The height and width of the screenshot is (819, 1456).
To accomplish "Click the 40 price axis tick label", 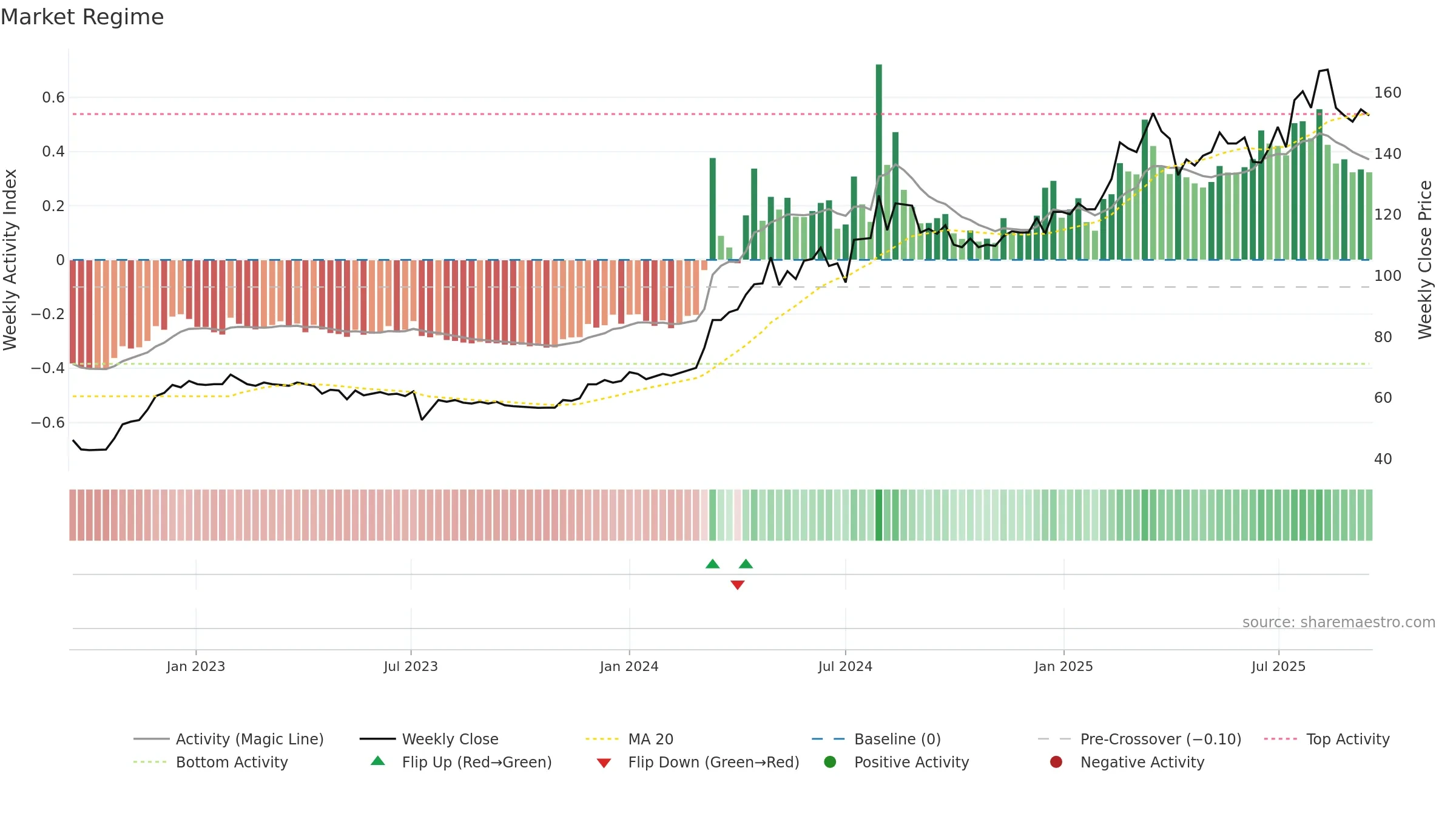I will 1383,459.
